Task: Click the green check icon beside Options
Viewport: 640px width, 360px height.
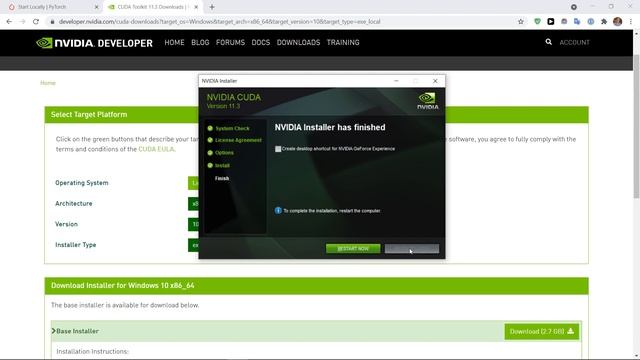Action: (x=210, y=153)
